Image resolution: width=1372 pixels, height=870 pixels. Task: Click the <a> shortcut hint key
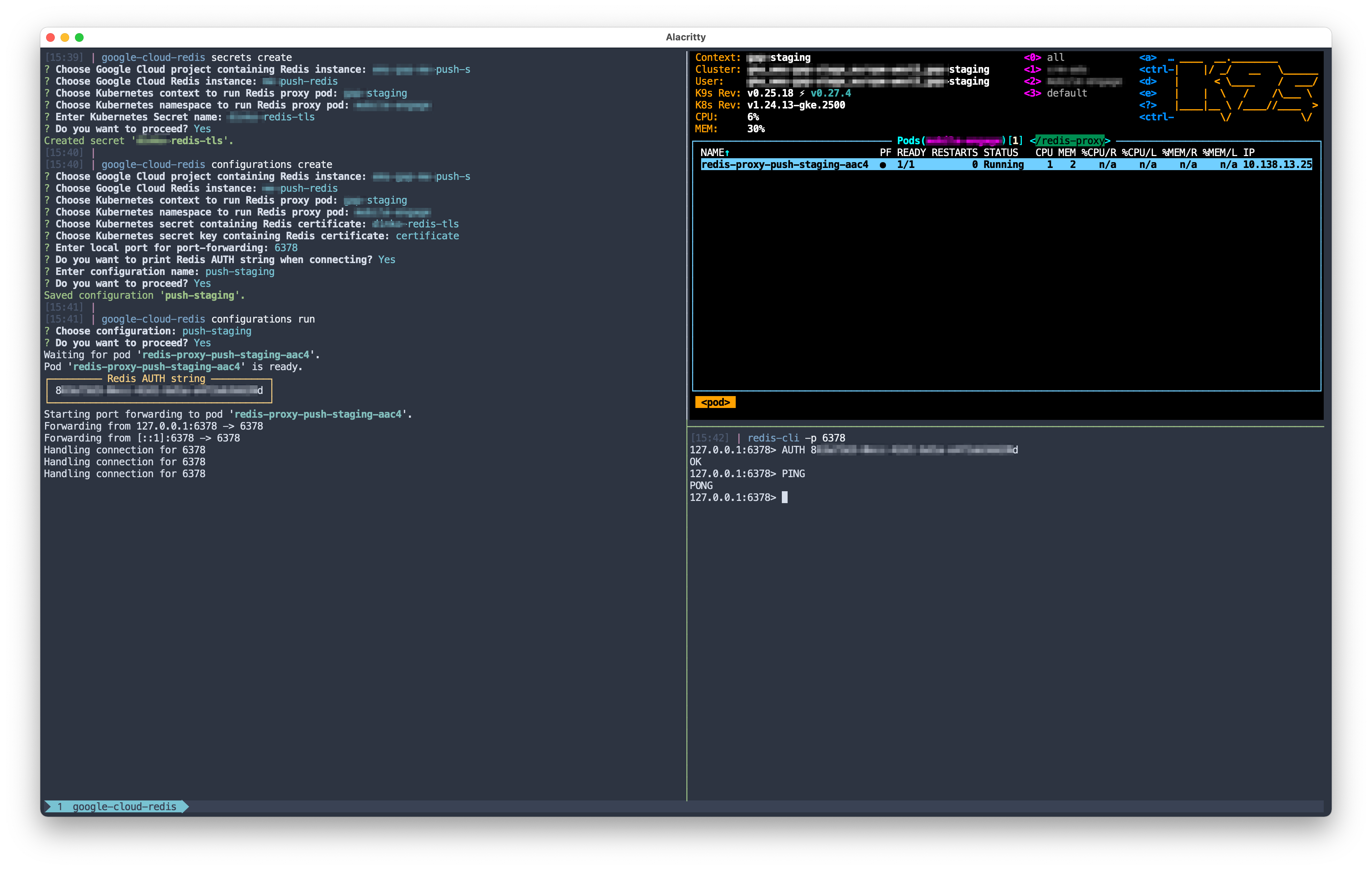pyautogui.click(x=1148, y=58)
